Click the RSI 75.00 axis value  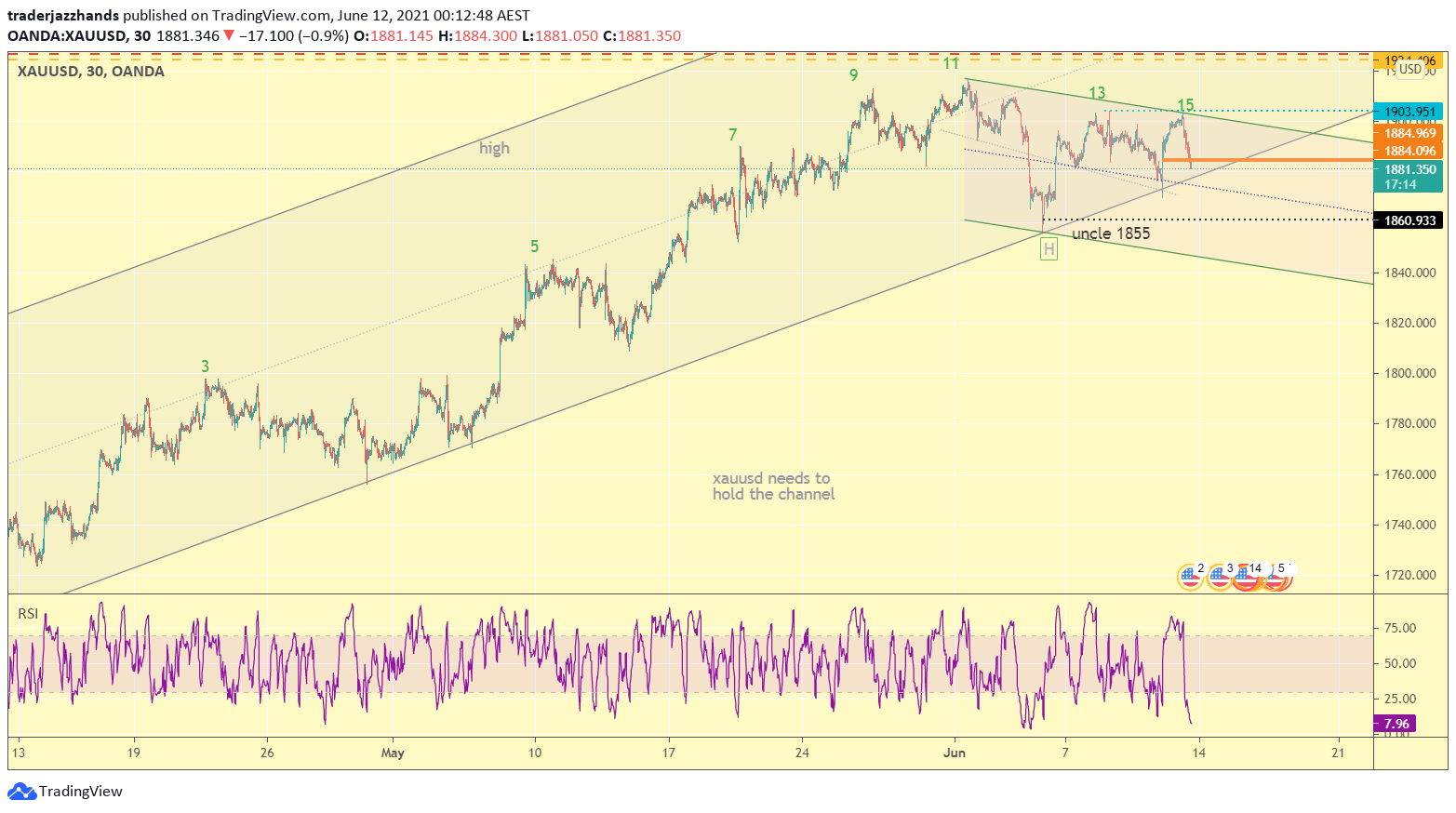pyautogui.click(x=1400, y=629)
